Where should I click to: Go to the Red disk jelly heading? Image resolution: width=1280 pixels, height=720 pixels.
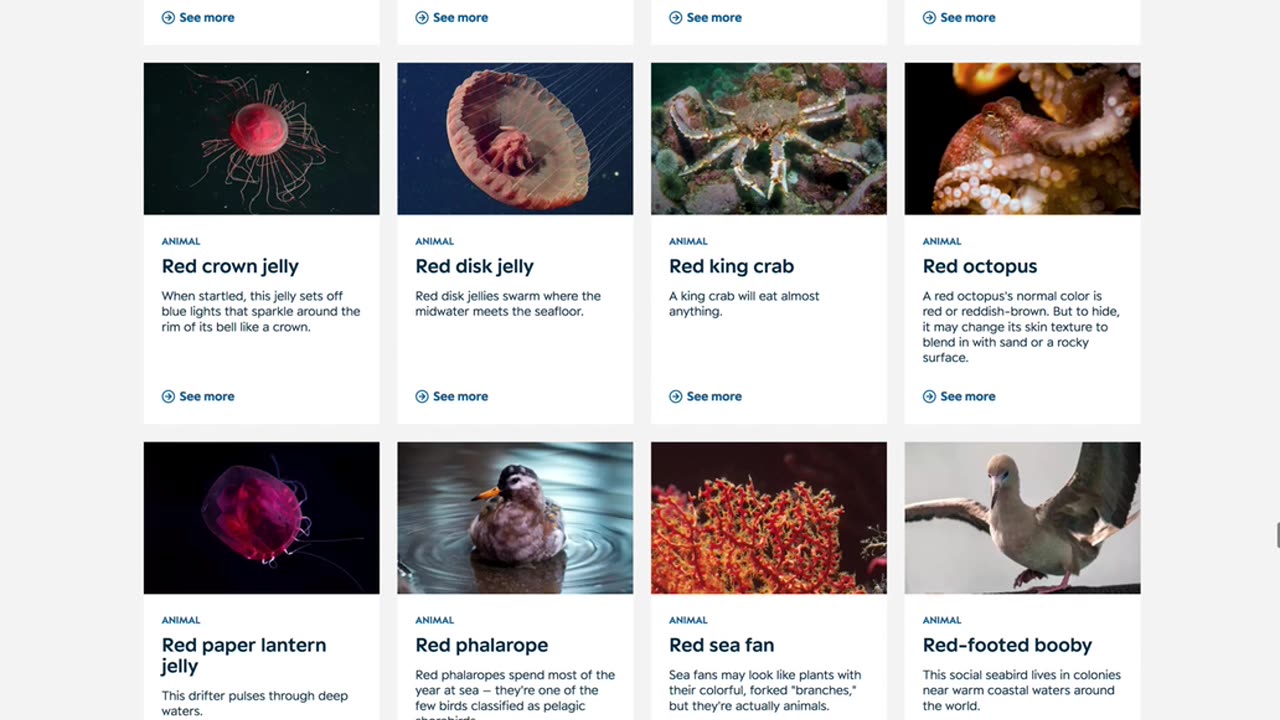tap(474, 266)
